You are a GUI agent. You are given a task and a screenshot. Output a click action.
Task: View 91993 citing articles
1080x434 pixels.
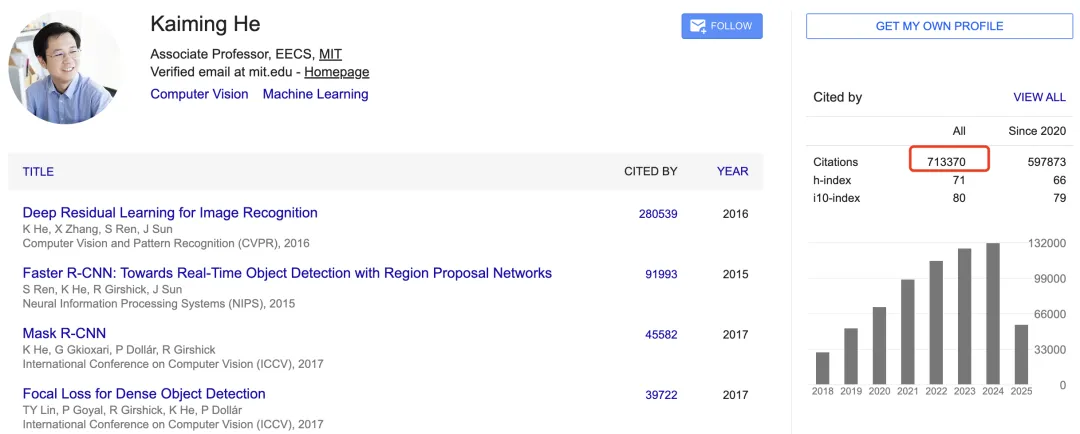[661, 274]
